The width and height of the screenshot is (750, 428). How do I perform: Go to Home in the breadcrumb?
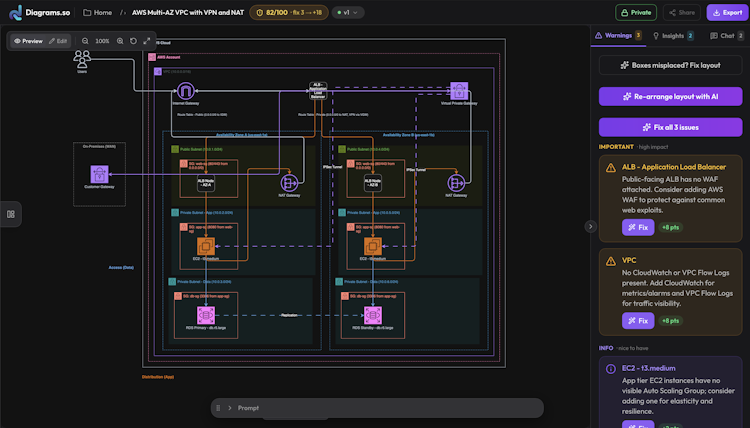tap(98, 12)
